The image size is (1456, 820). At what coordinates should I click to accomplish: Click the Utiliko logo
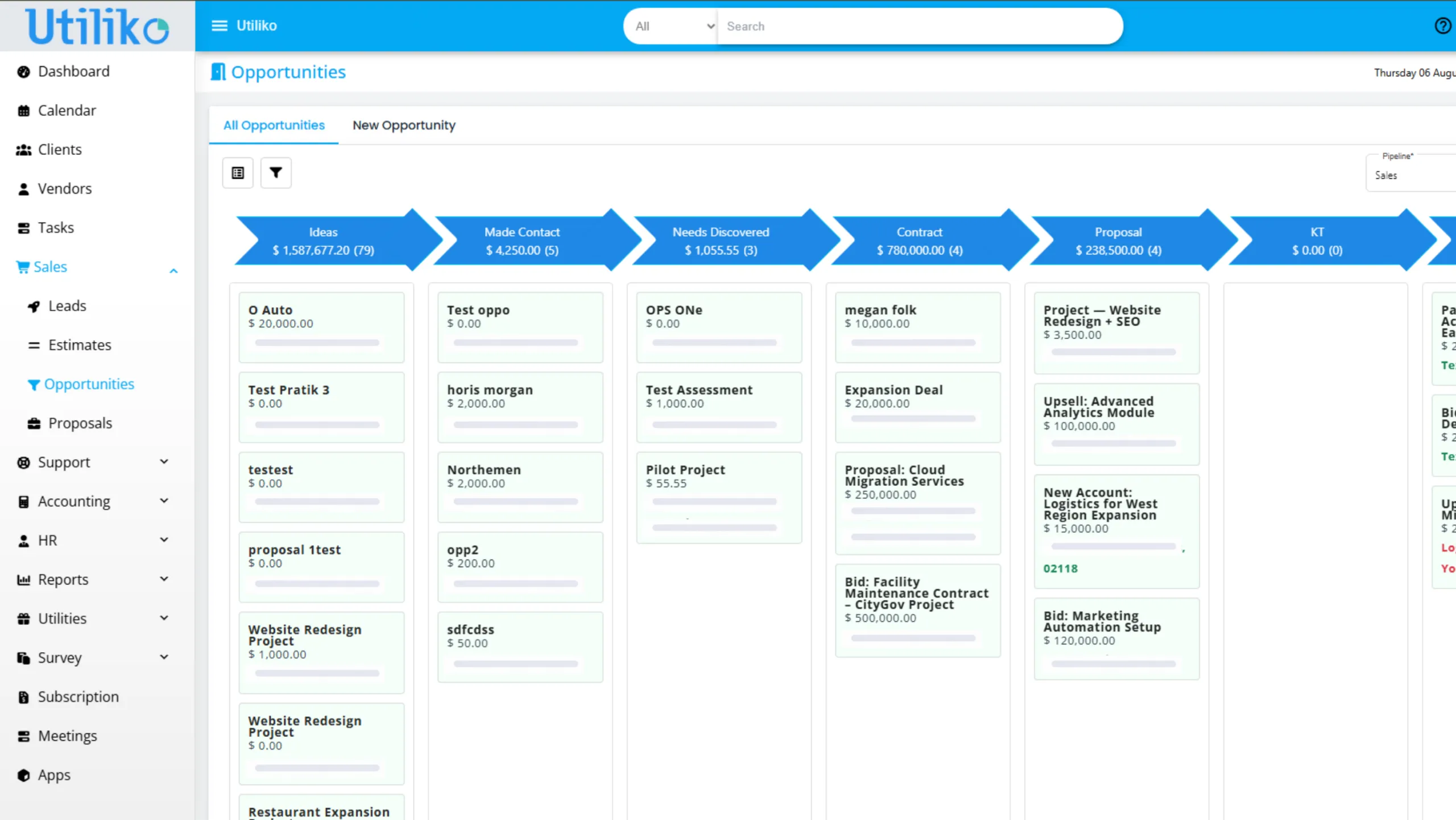pos(97,26)
